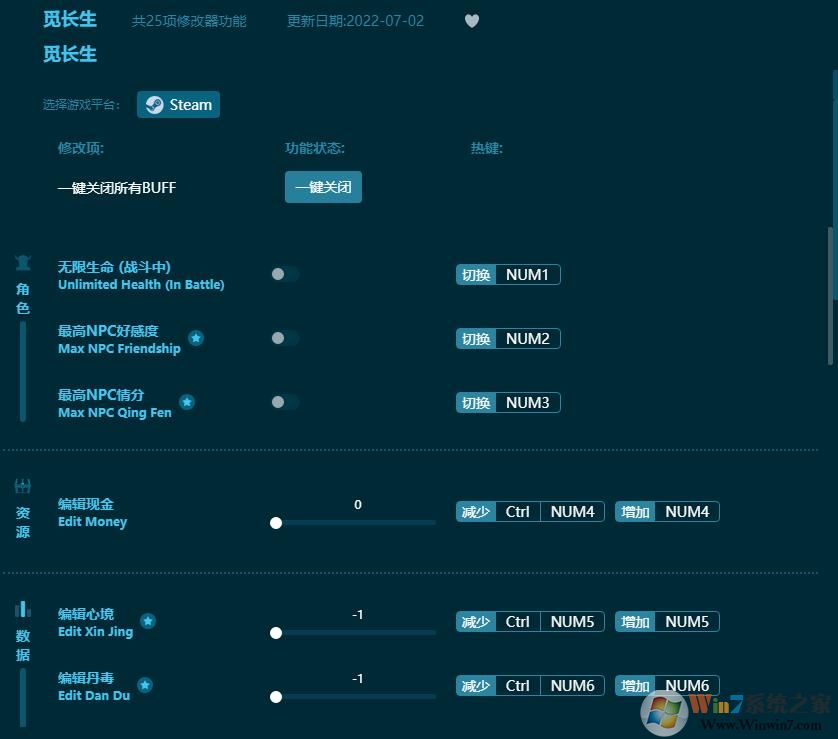Click 减少 to decrease Edit Money value
838x739 pixels.
475,511
